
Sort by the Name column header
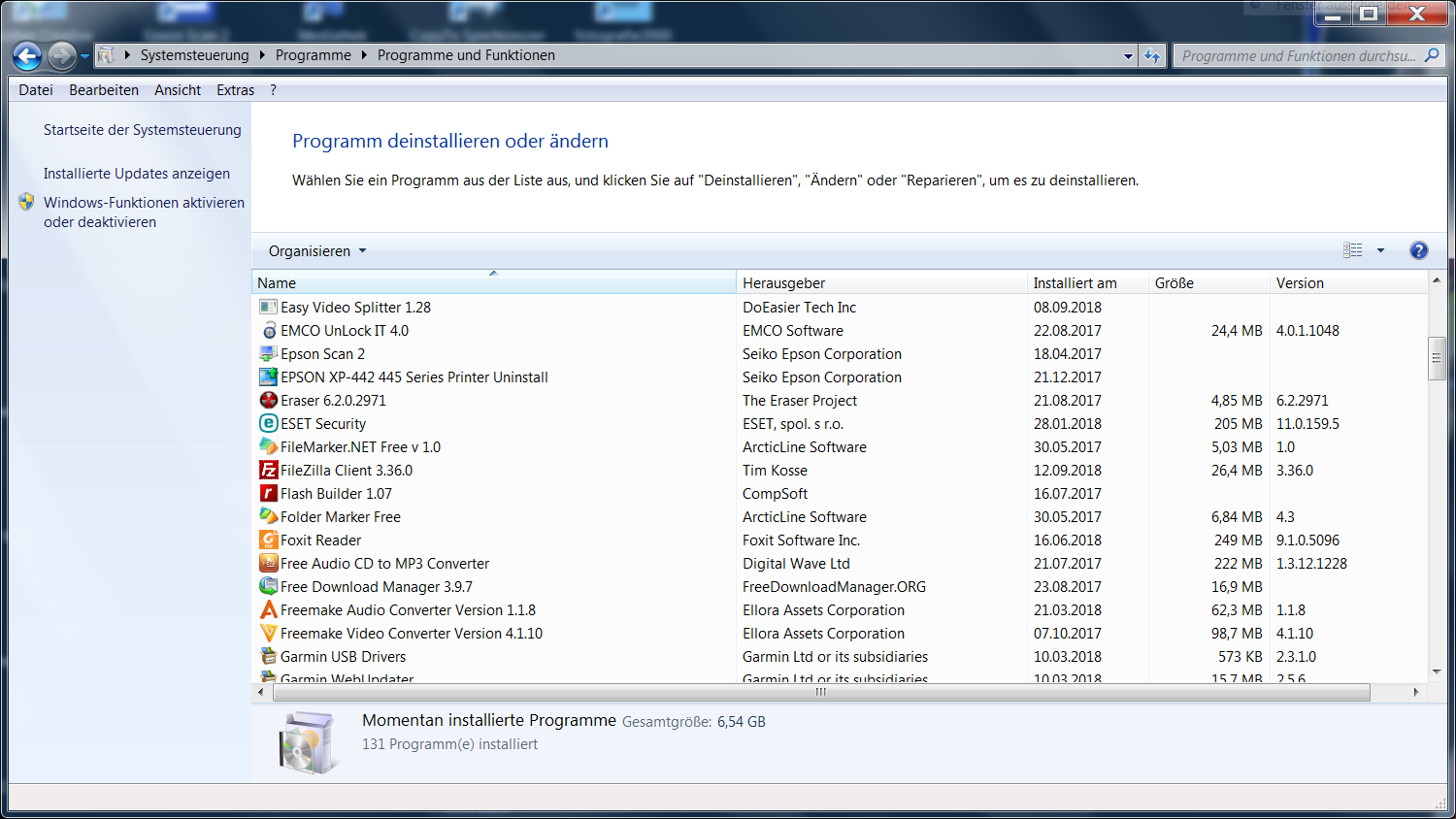[494, 283]
